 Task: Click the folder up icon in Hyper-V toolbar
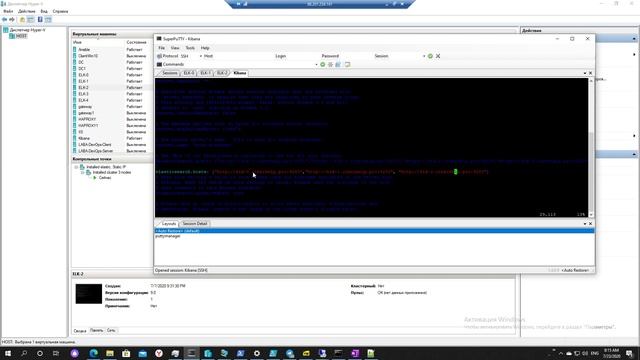point(22,20)
